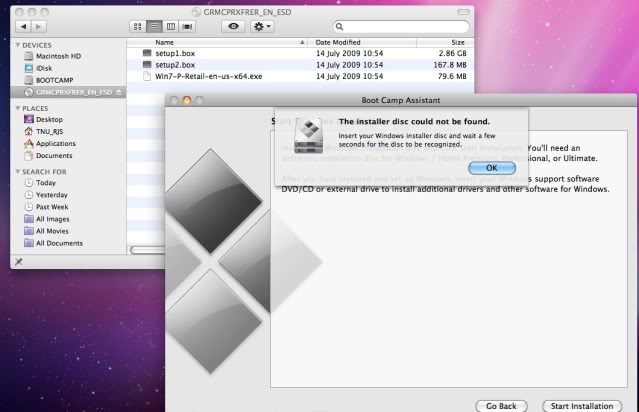Switch Finder to column view
The width and height of the screenshot is (639, 412).
171,26
